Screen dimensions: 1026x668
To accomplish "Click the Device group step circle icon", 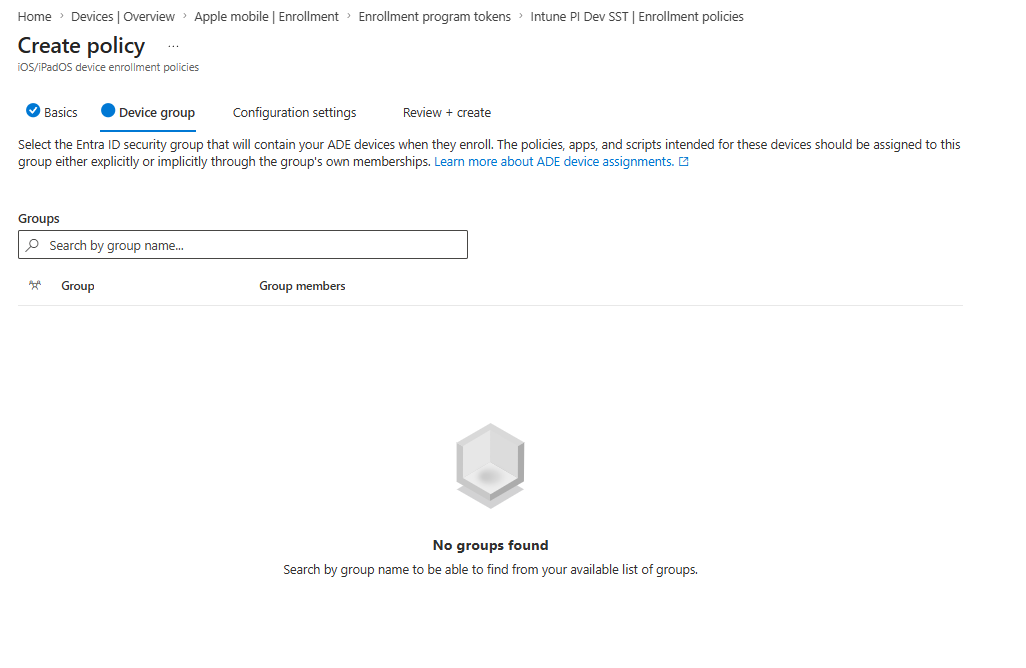I will coord(108,111).
